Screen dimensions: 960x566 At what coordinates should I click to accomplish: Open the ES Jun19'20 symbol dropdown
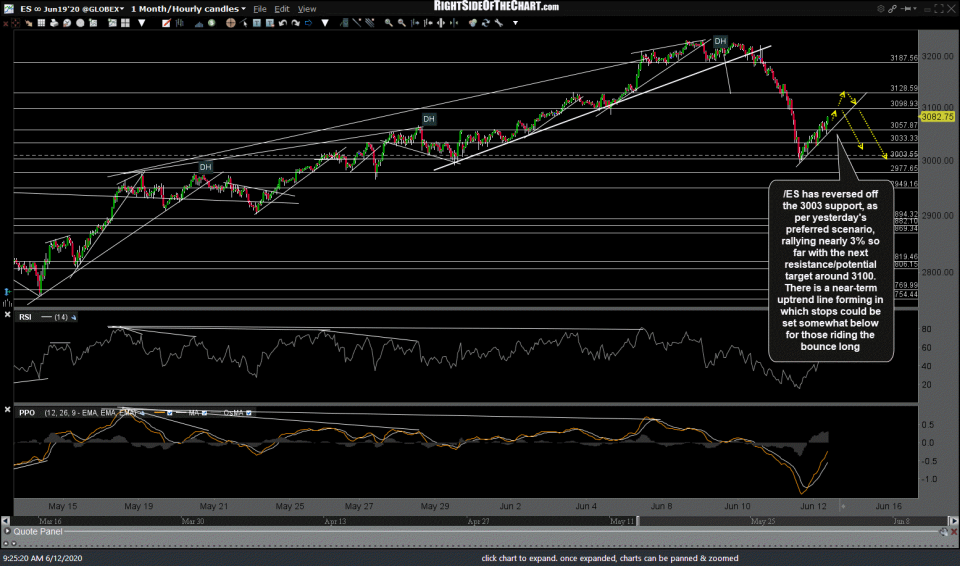click(x=124, y=9)
